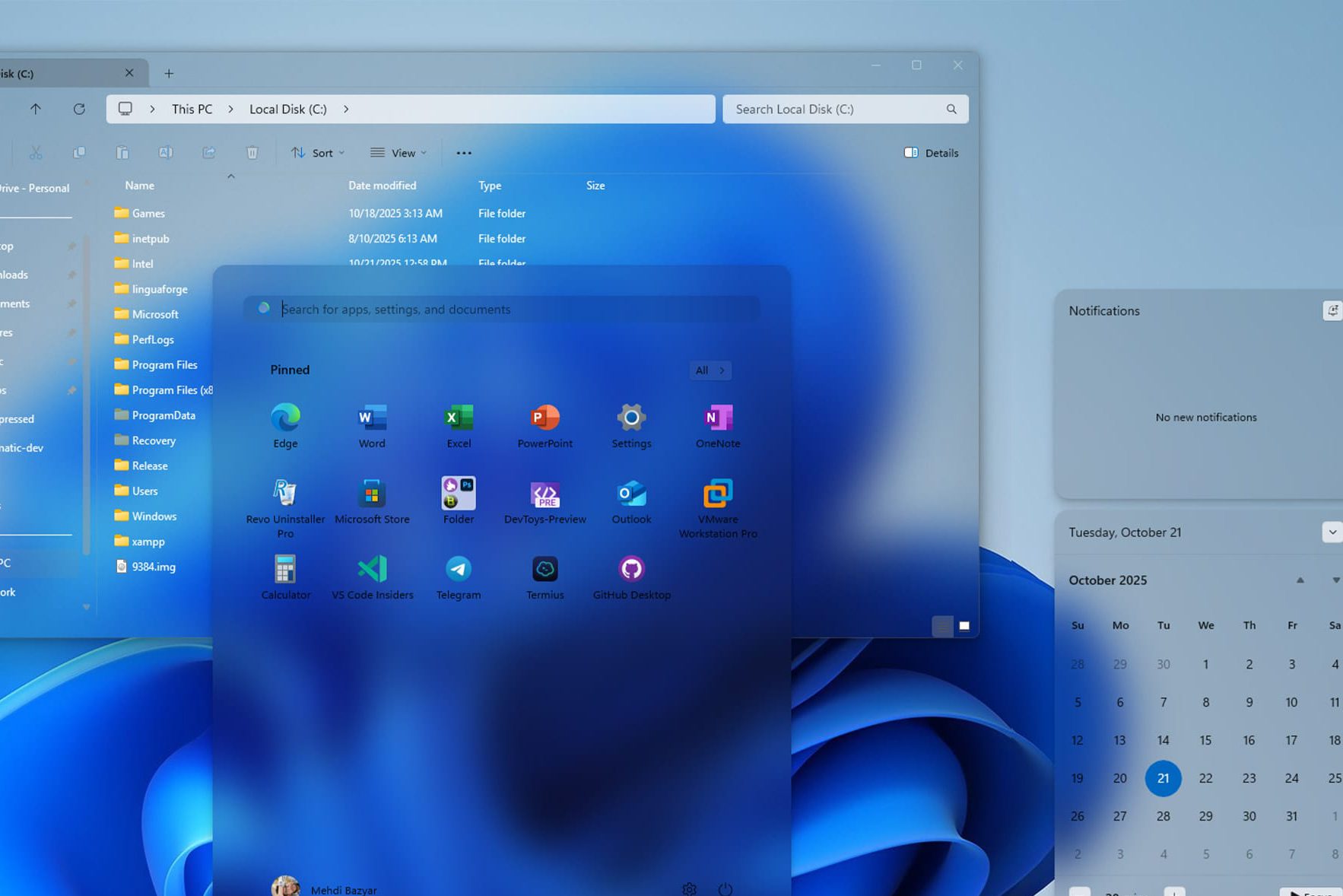Launch VS Code Insiders
This screenshot has height=896, width=1343.
pyautogui.click(x=372, y=570)
